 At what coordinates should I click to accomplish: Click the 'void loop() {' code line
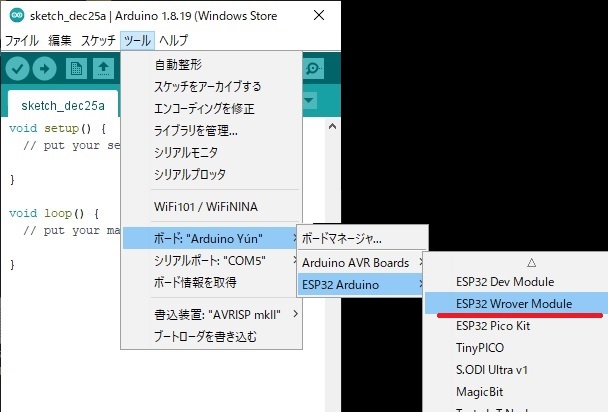coord(54,213)
